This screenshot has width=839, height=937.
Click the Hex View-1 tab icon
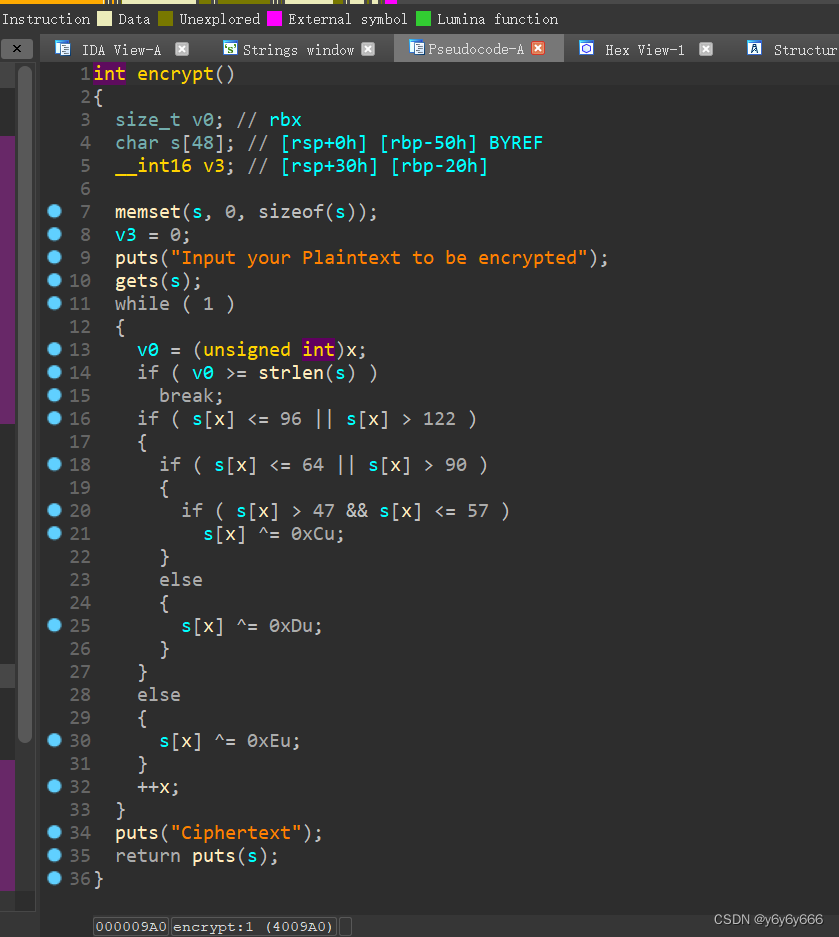(586, 48)
